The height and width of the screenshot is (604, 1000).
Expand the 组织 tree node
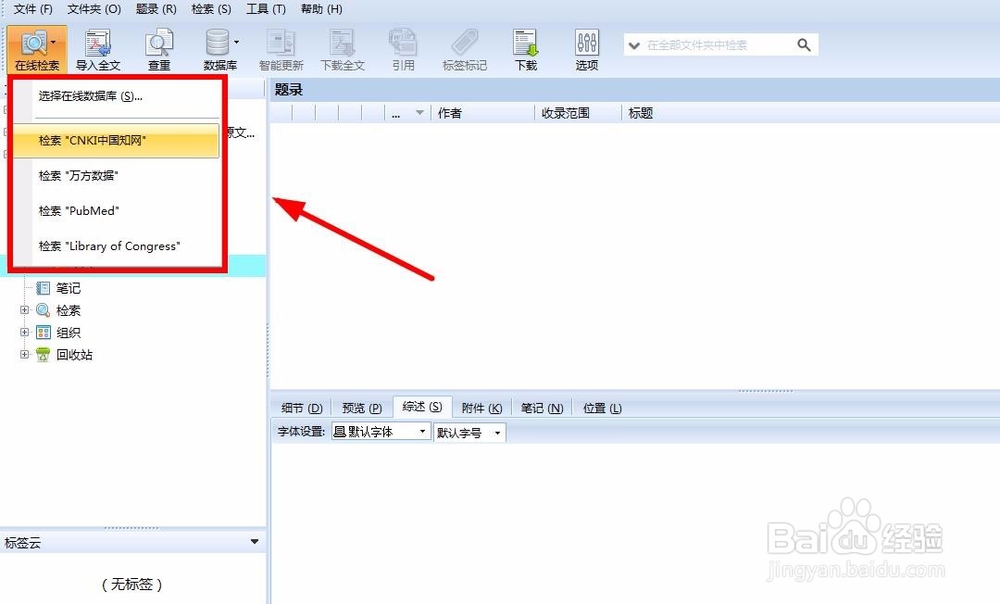click(24, 332)
